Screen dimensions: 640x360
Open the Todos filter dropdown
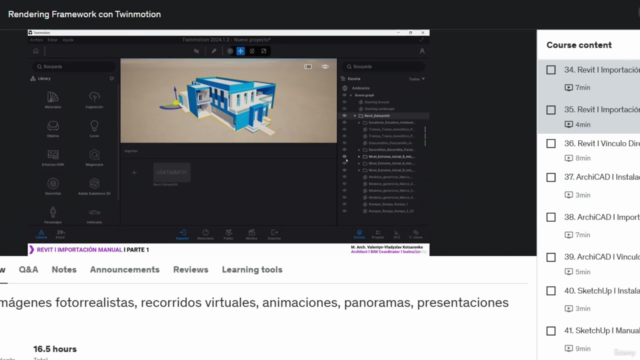click(x=417, y=79)
